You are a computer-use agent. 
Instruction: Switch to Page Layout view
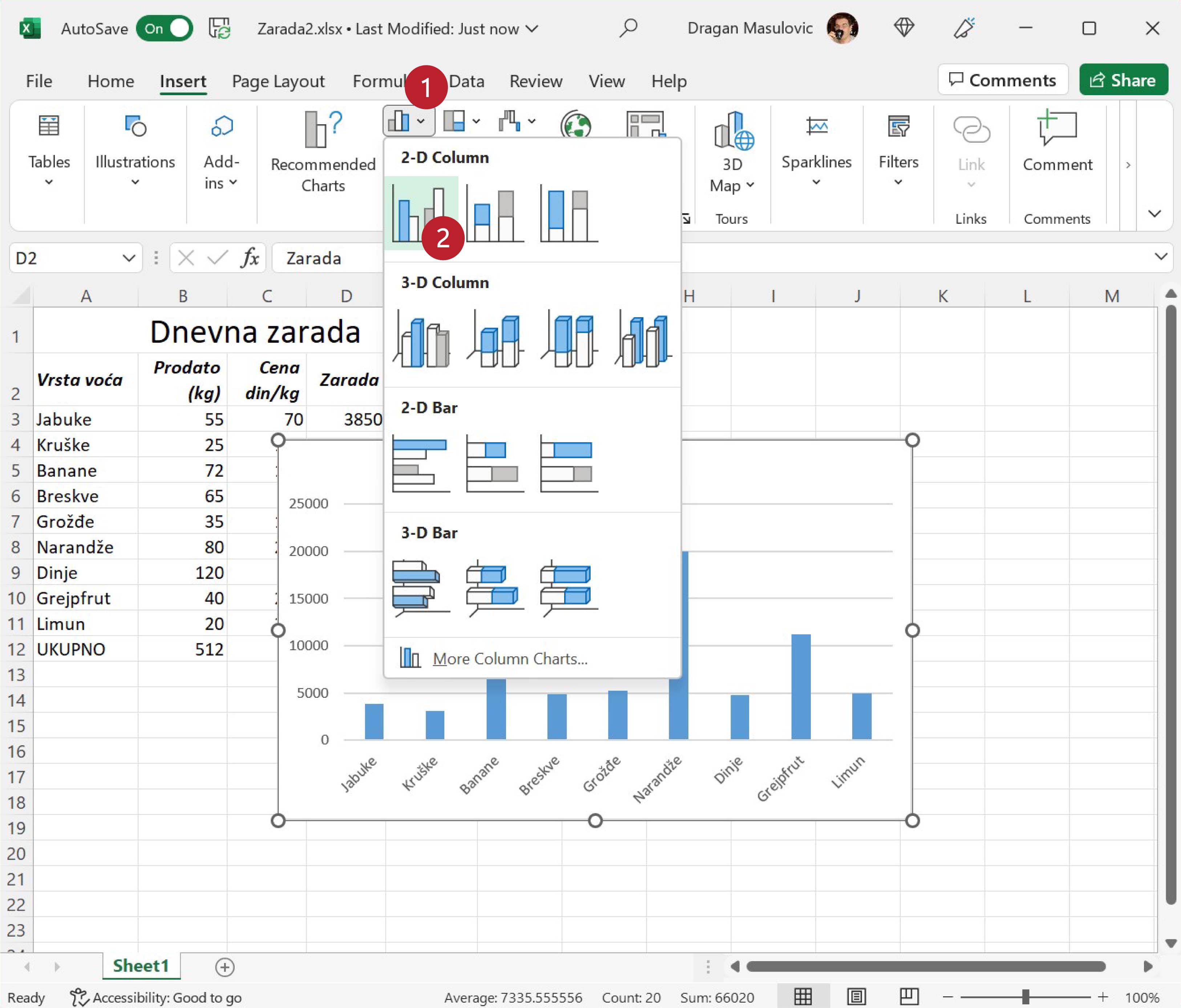pyautogui.click(x=856, y=997)
